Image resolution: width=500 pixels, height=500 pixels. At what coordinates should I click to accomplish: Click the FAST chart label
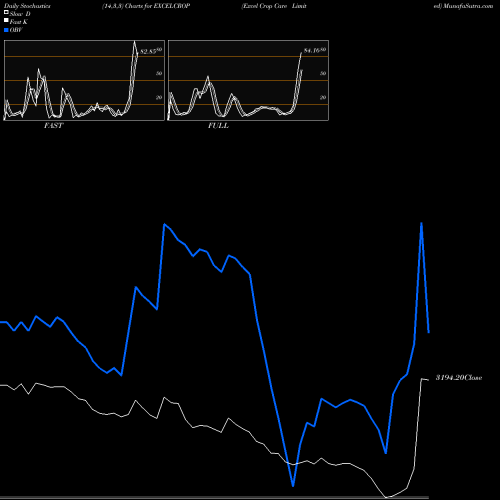point(53,126)
